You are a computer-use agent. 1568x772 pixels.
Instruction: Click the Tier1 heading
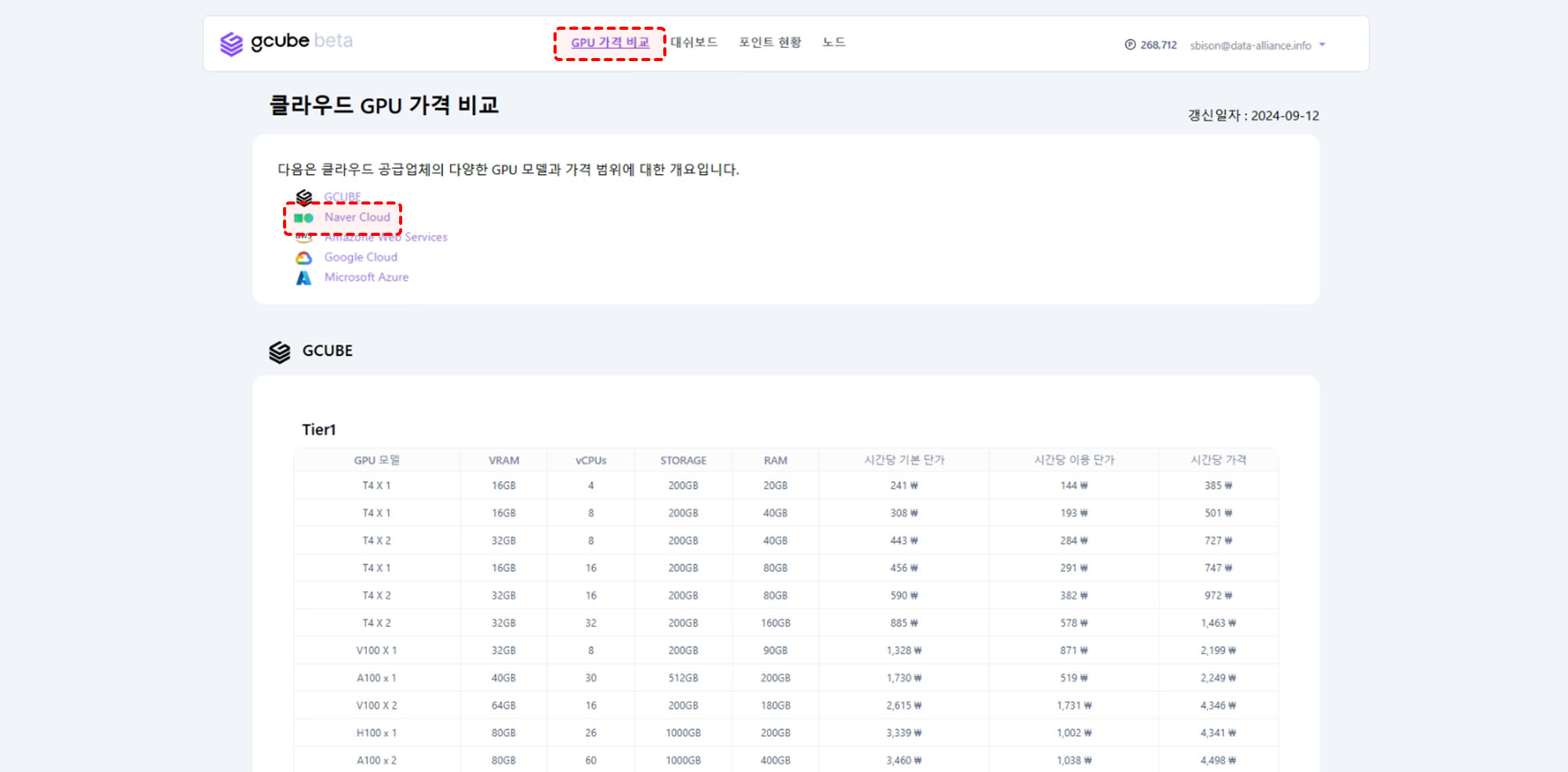(x=319, y=429)
